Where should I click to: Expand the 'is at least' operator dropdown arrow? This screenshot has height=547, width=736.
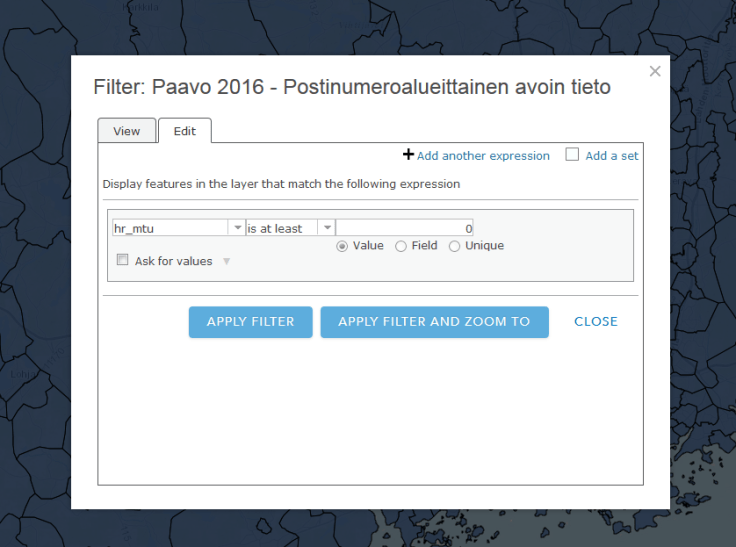tap(326, 228)
